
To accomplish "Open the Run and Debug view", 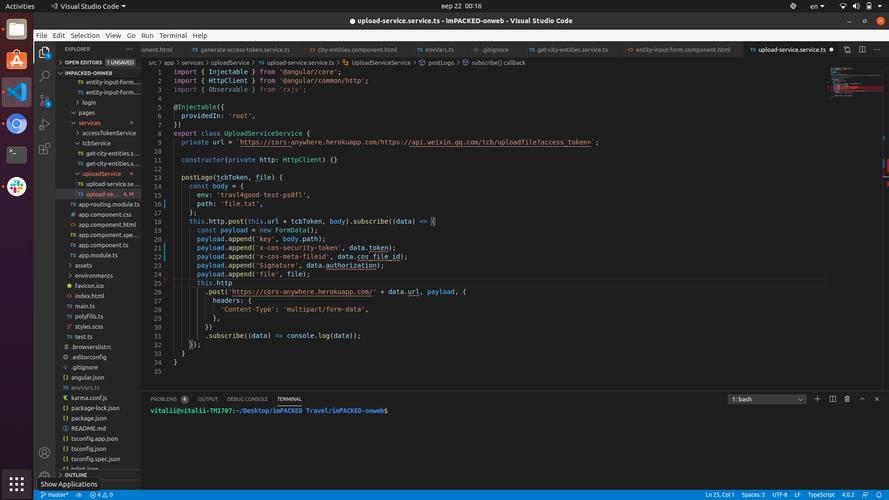I will pyautogui.click(x=44, y=125).
